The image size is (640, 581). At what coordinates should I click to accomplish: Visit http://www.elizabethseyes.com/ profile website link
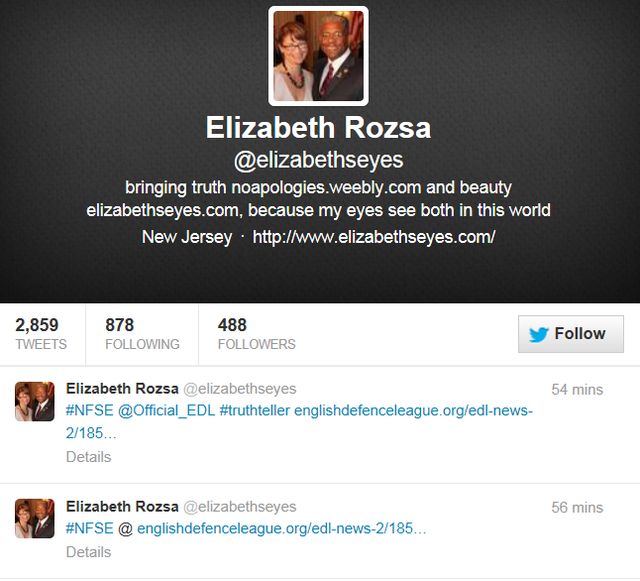[x=374, y=237]
